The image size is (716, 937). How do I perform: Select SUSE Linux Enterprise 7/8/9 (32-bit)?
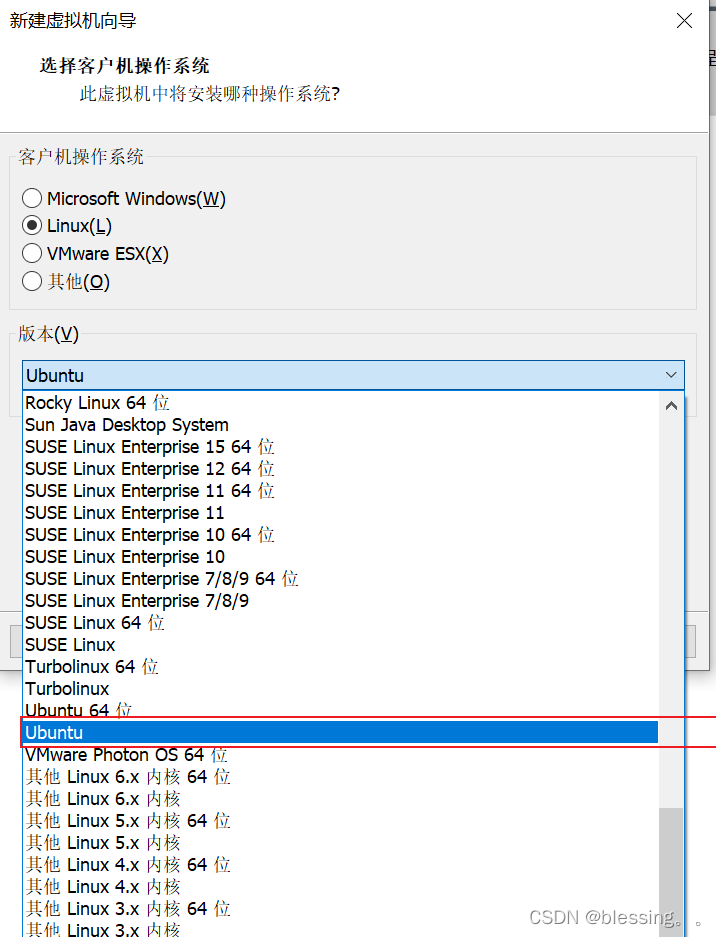pyautogui.click(x=341, y=601)
